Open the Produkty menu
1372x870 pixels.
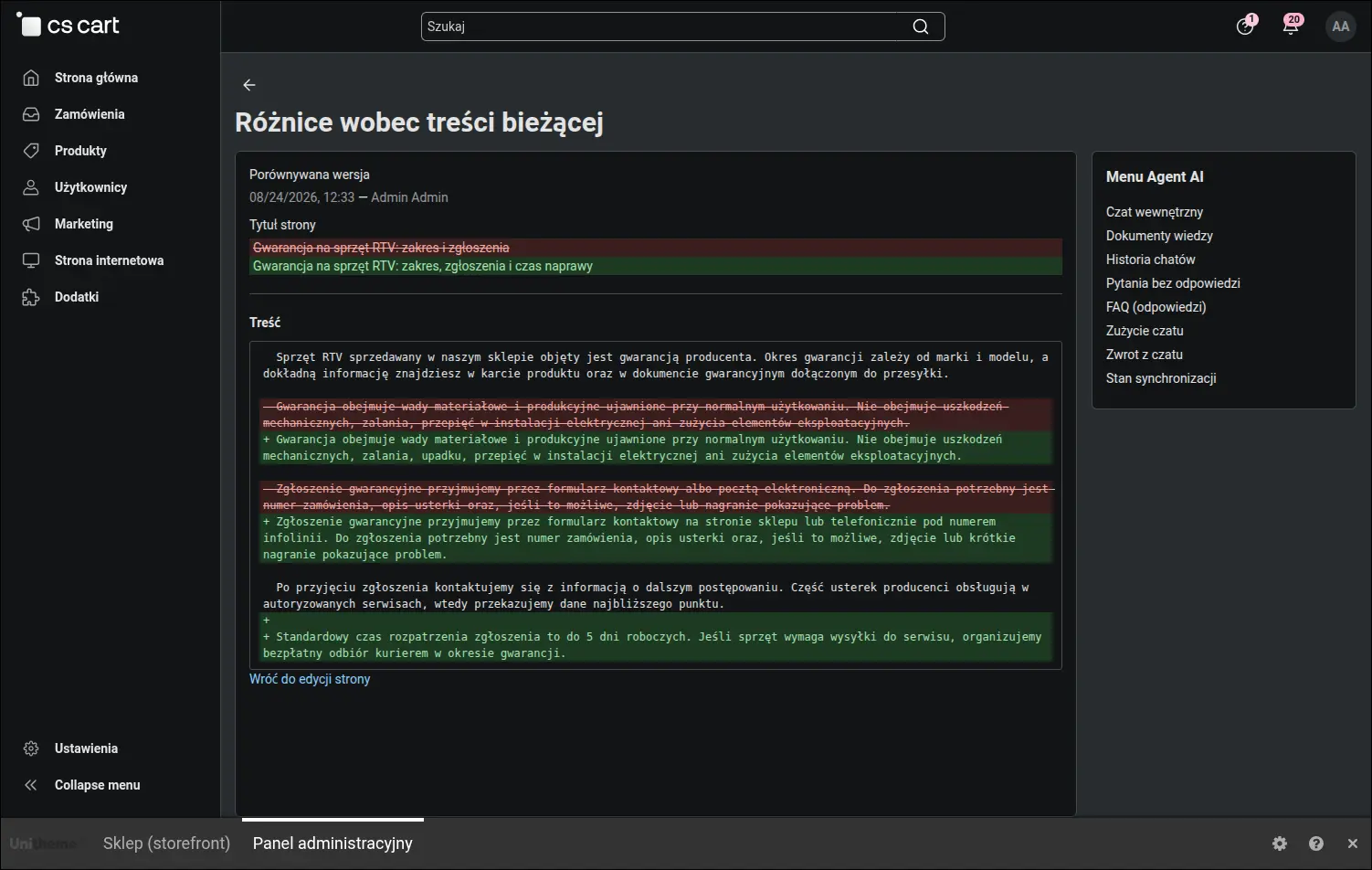(80, 151)
